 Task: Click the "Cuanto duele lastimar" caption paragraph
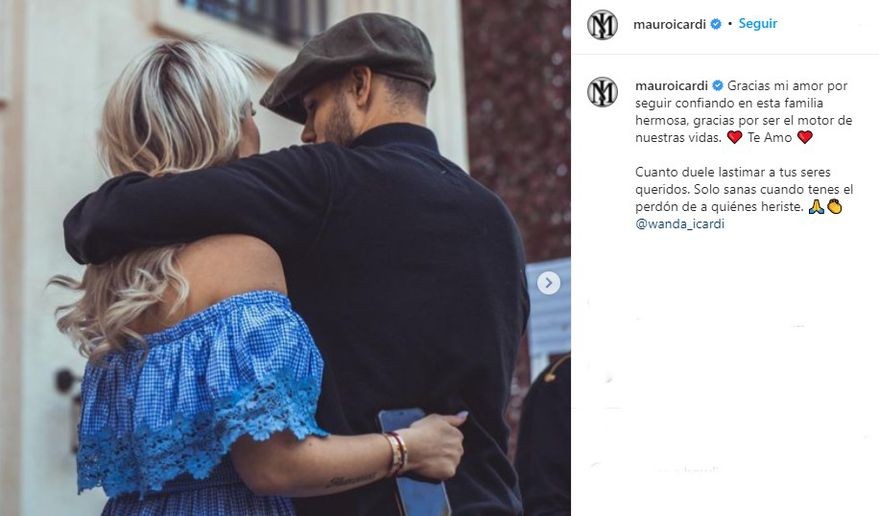tap(744, 190)
